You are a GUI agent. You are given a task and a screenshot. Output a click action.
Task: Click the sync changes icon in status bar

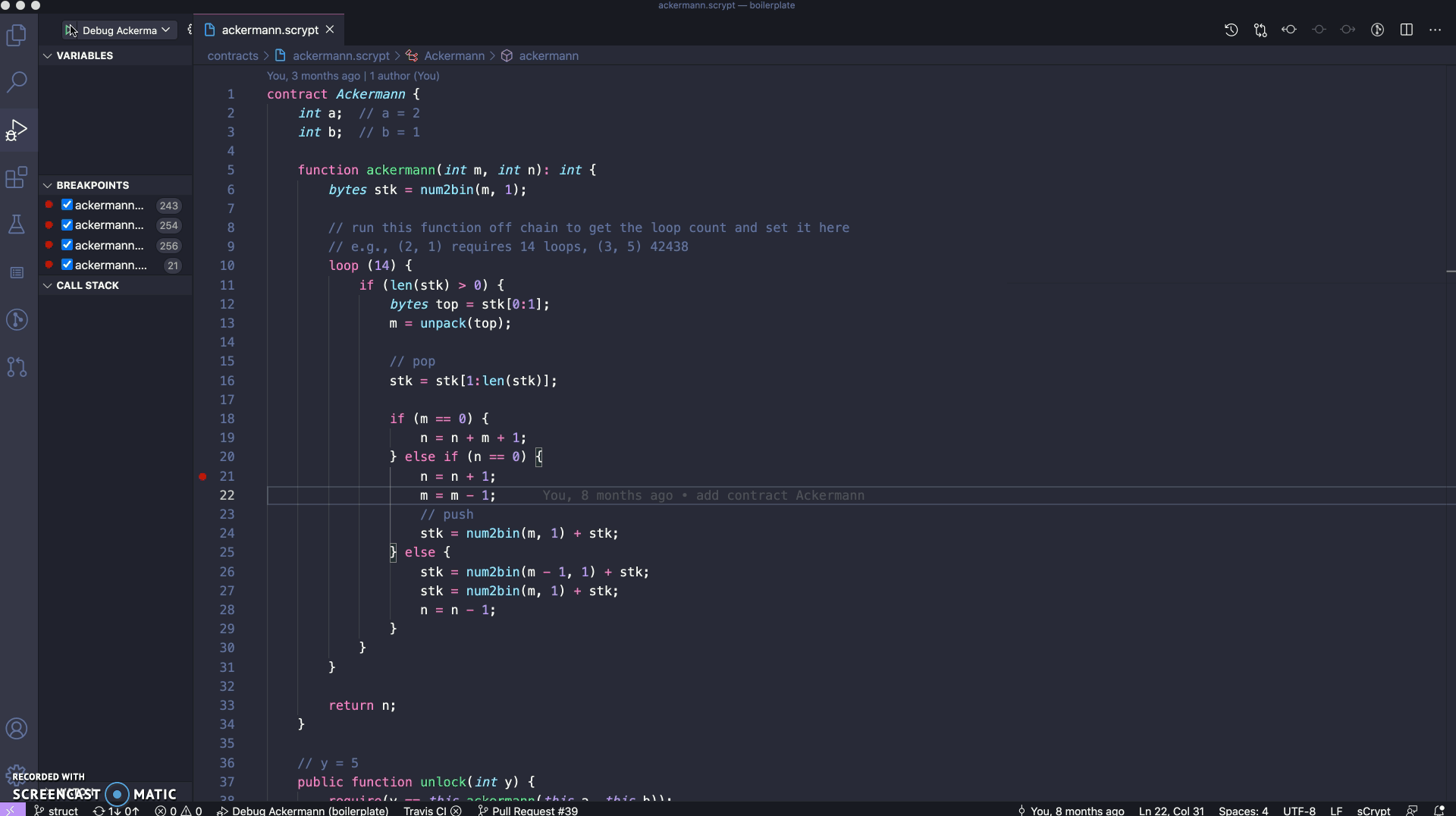pos(116,811)
